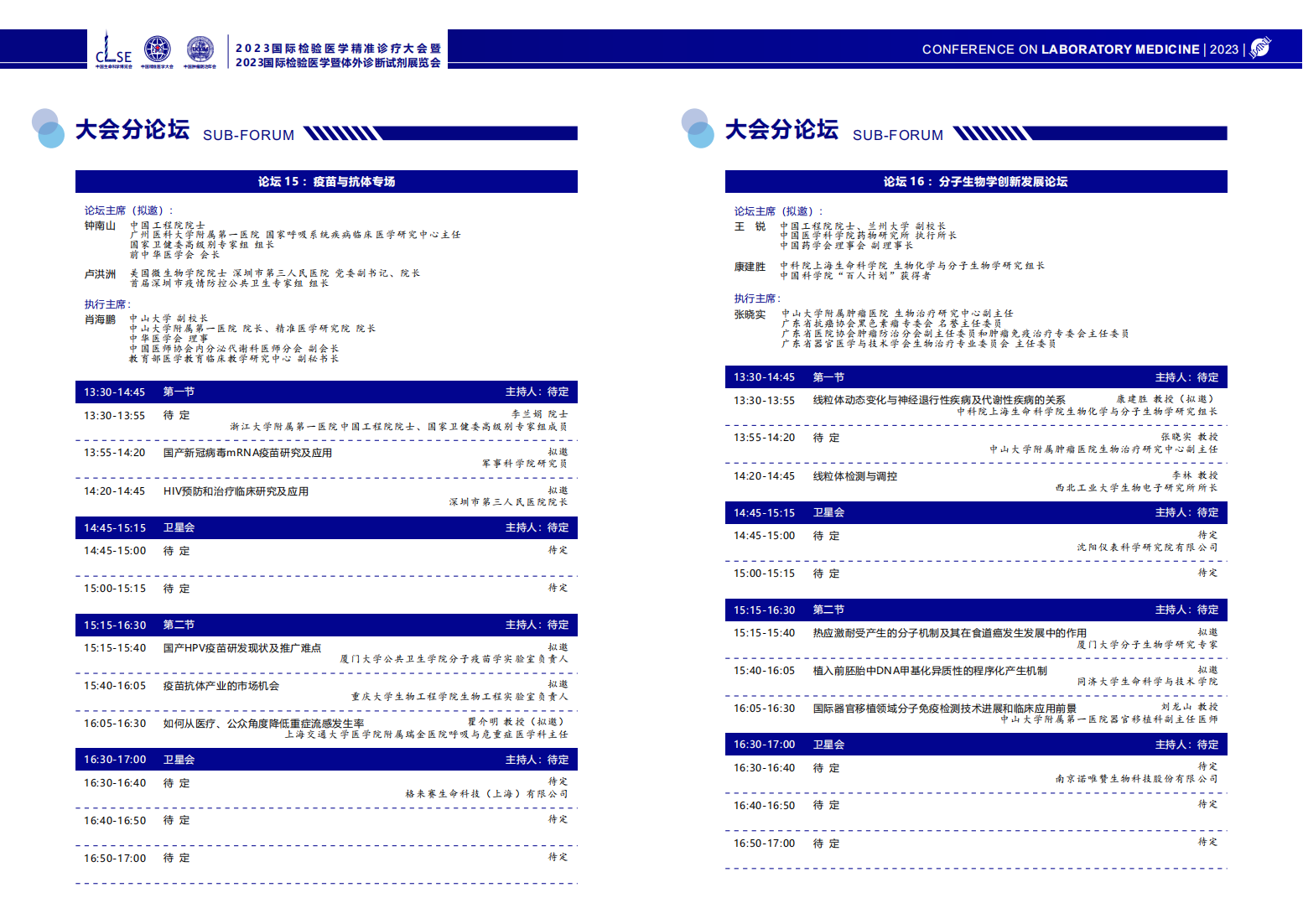Select speaker '李林 教授'
1303x924 pixels.
1195,475
